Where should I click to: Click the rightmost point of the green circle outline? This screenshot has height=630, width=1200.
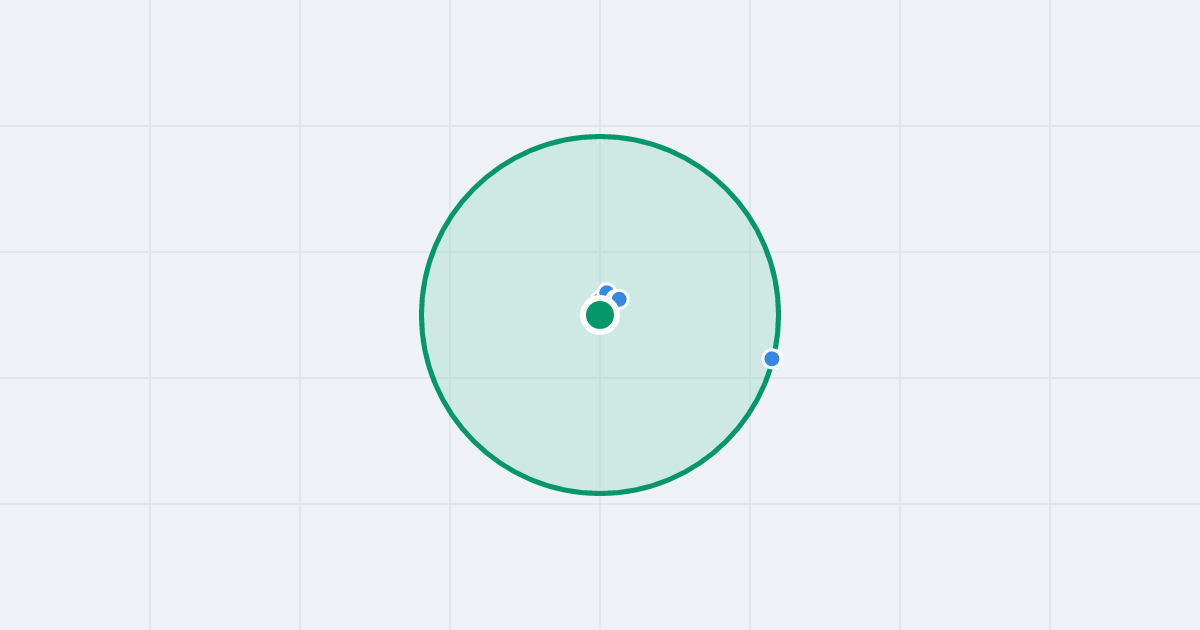point(778,315)
